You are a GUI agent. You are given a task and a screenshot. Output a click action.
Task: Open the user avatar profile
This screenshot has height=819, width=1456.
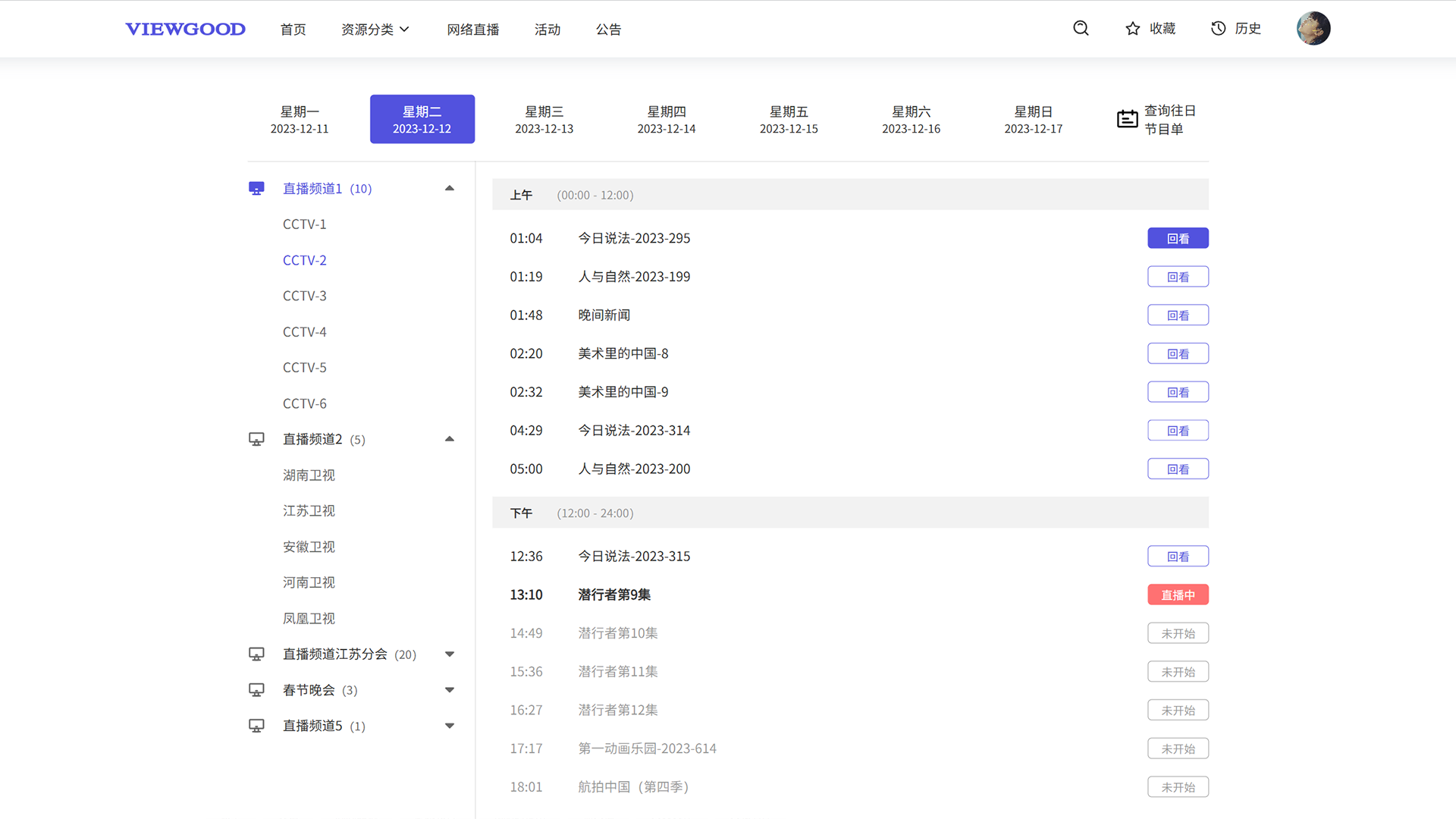coord(1313,28)
